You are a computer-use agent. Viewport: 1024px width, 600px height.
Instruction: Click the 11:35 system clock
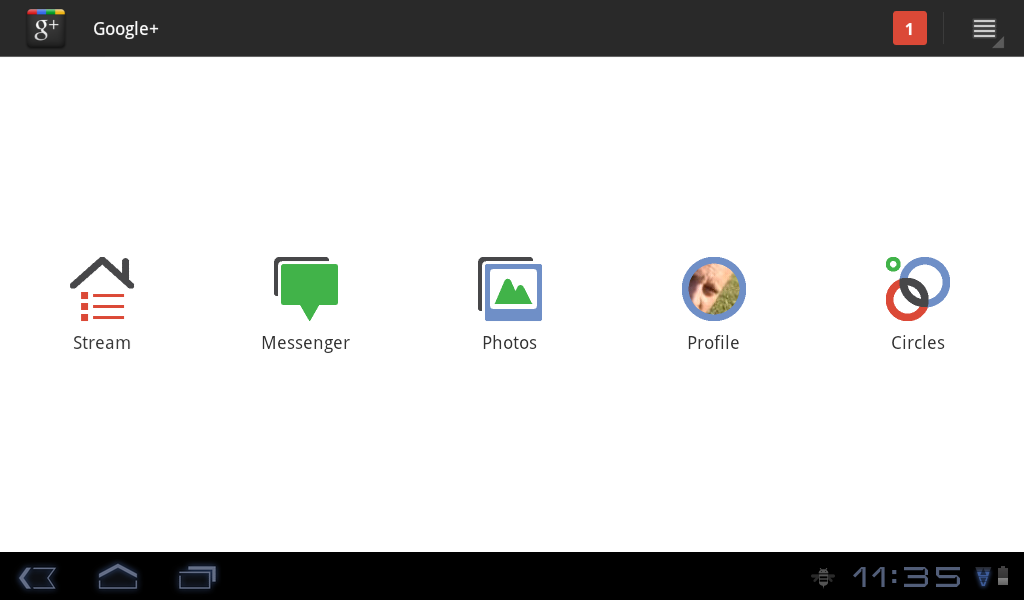(x=906, y=577)
